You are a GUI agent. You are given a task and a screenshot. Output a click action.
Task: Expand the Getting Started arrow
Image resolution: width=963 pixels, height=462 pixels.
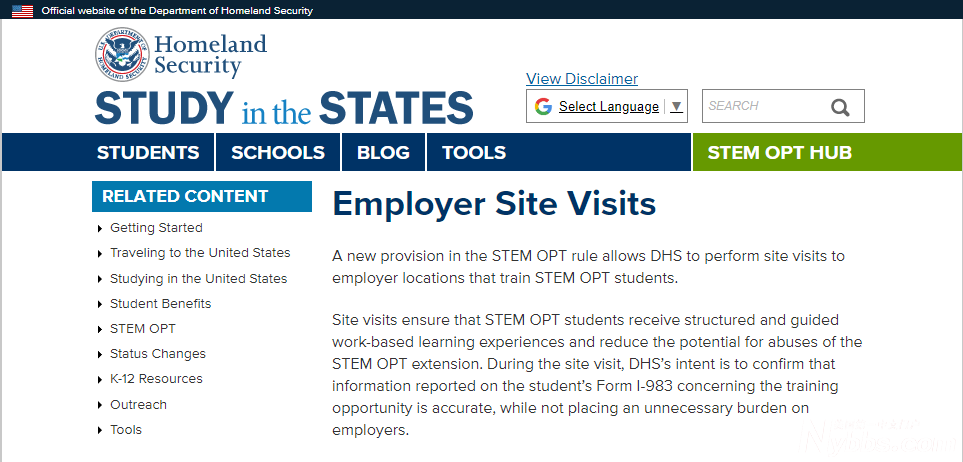[100, 229]
